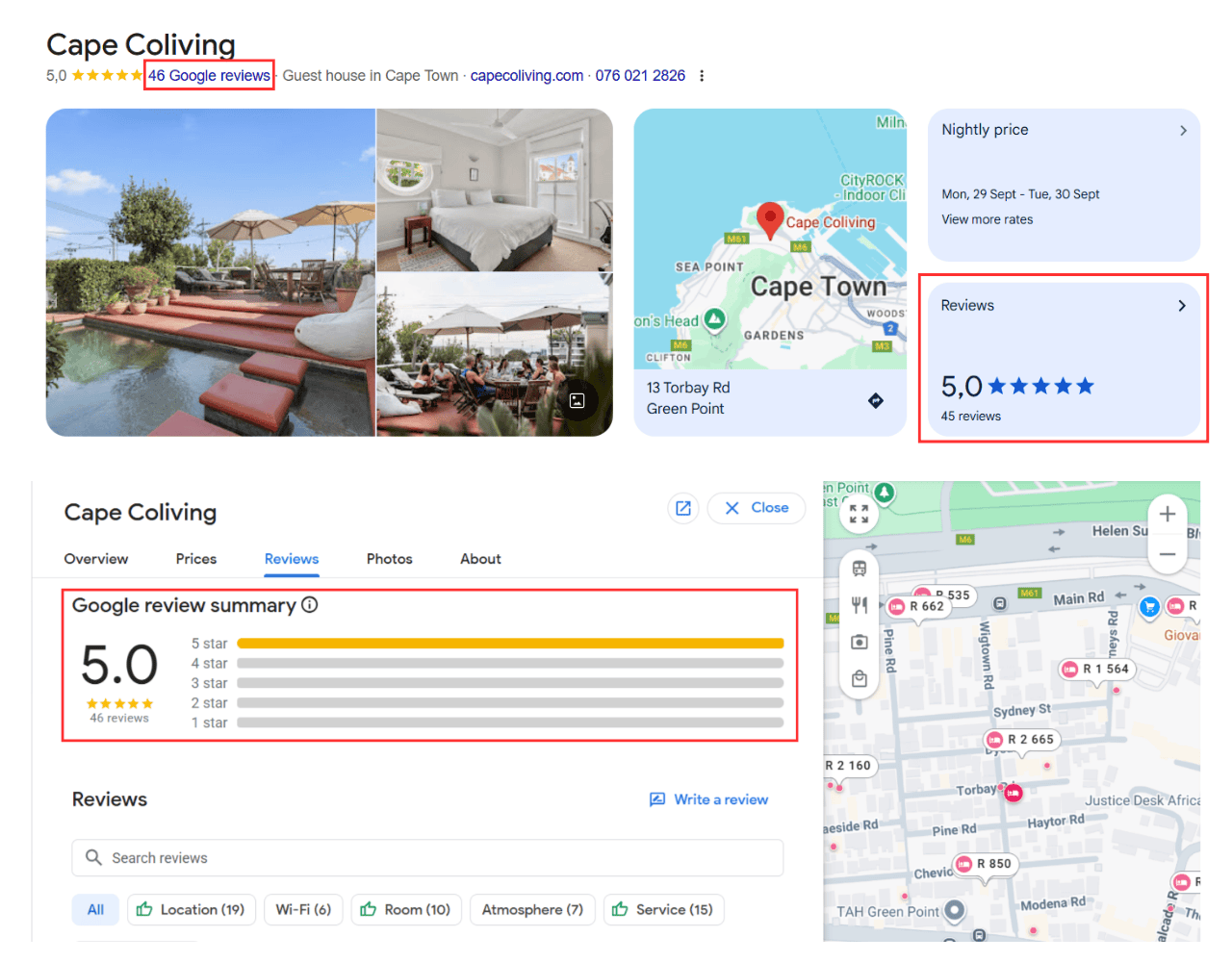Toggle the Location (19) review filter
Viewport: 1232px width, 962px height.
tap(192, 910)
